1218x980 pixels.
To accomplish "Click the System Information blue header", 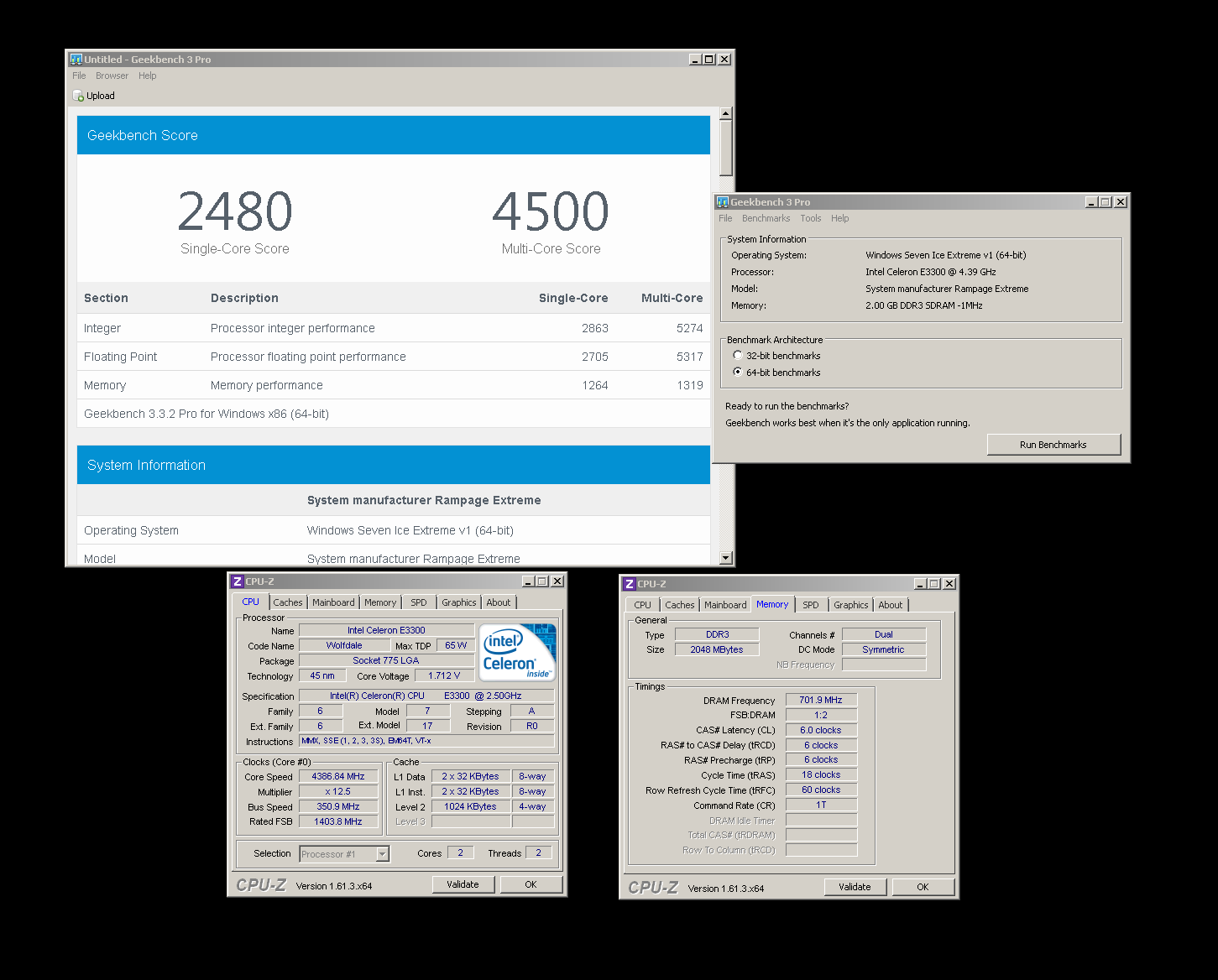I will coord(394,465).
